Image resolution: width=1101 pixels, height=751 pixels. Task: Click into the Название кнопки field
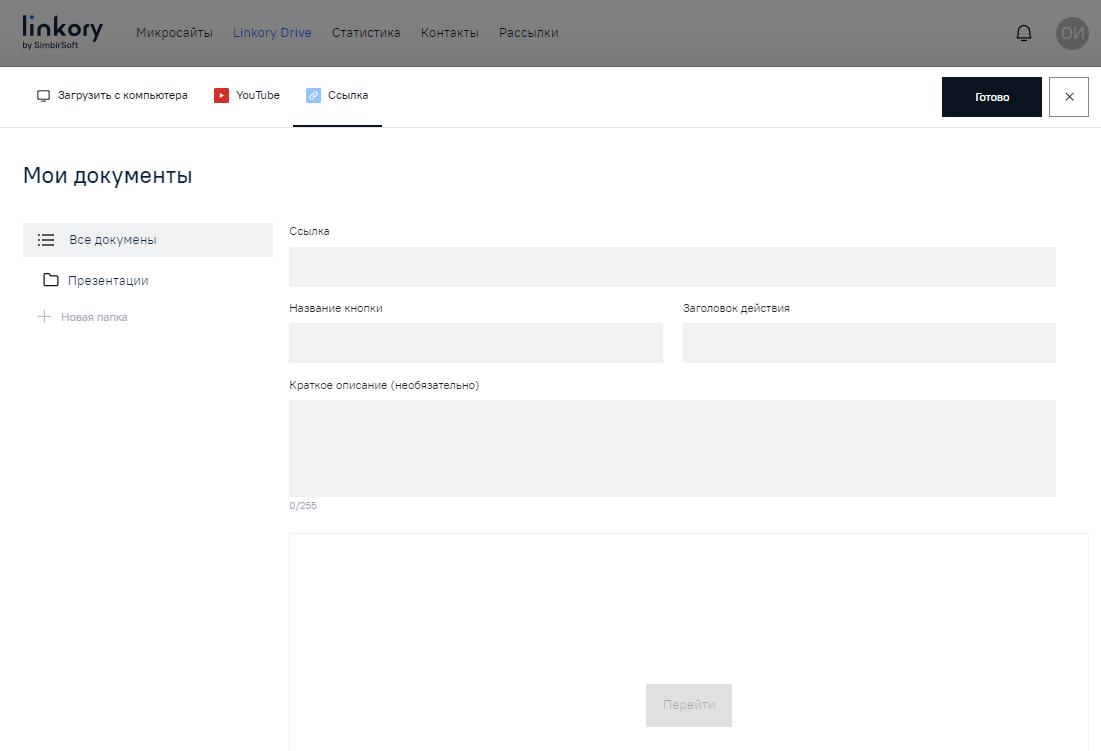475,343
